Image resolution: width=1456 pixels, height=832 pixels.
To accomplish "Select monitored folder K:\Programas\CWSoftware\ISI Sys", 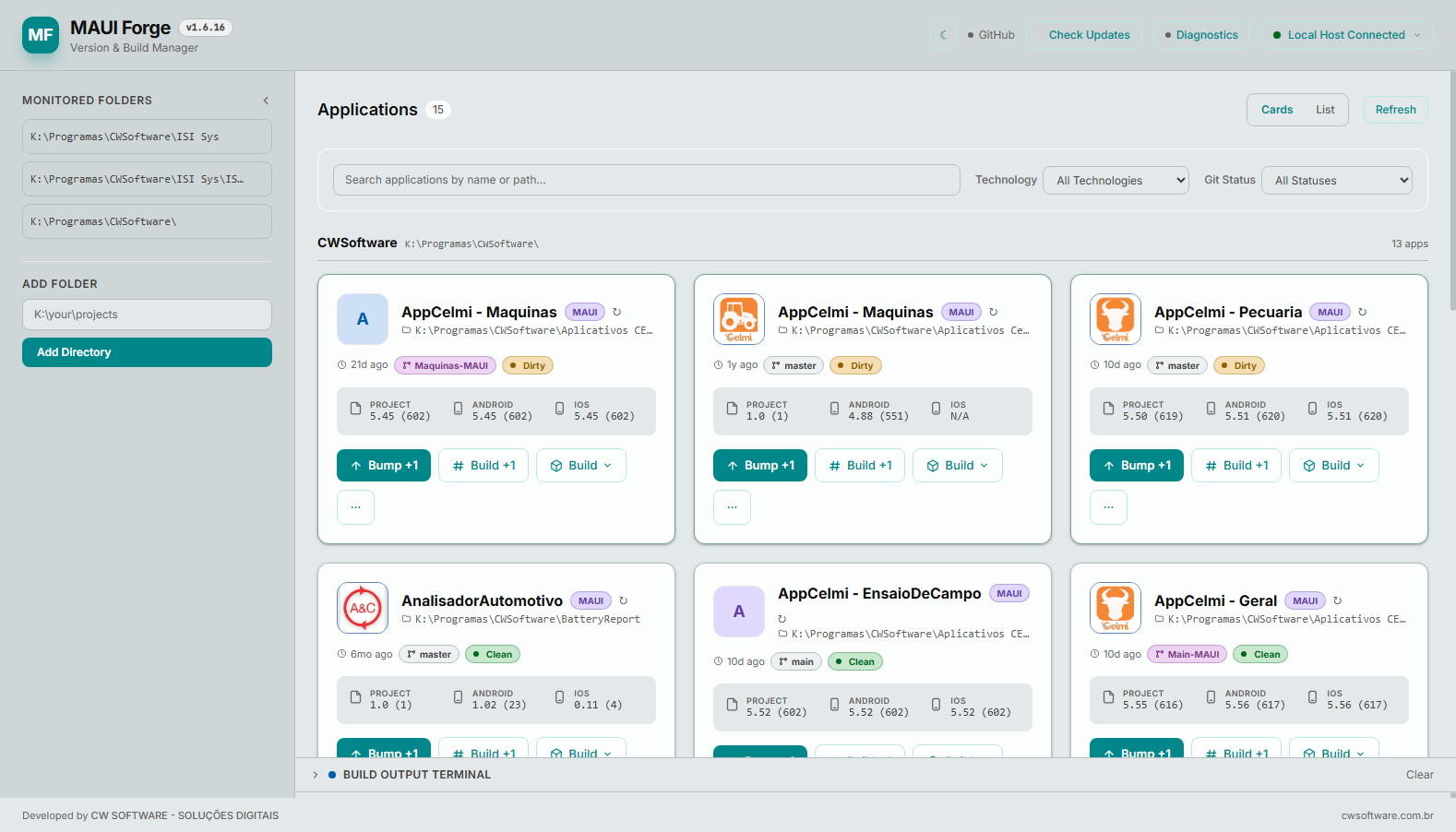I will (x=147, y=137).
